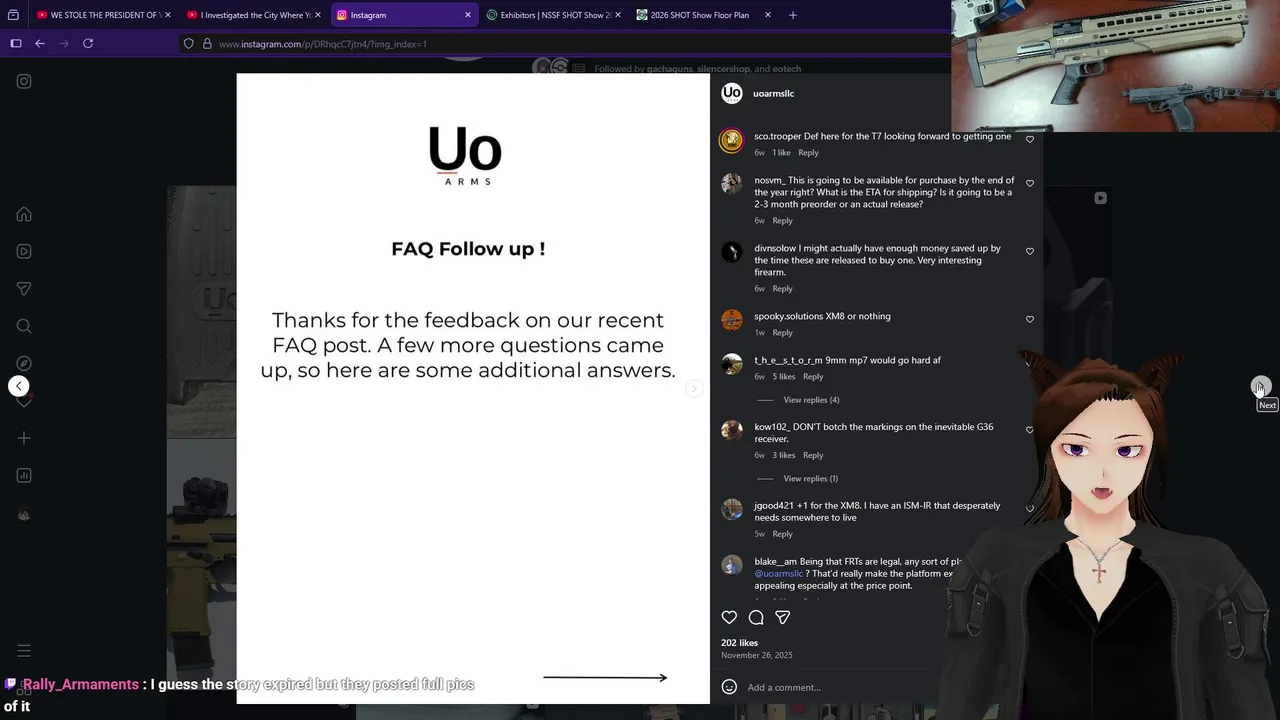Image resolution: width=1280 pixels, height=720 pixels.
Task: Share the post via paper plane icon
Action: click(x=783, y=618)
